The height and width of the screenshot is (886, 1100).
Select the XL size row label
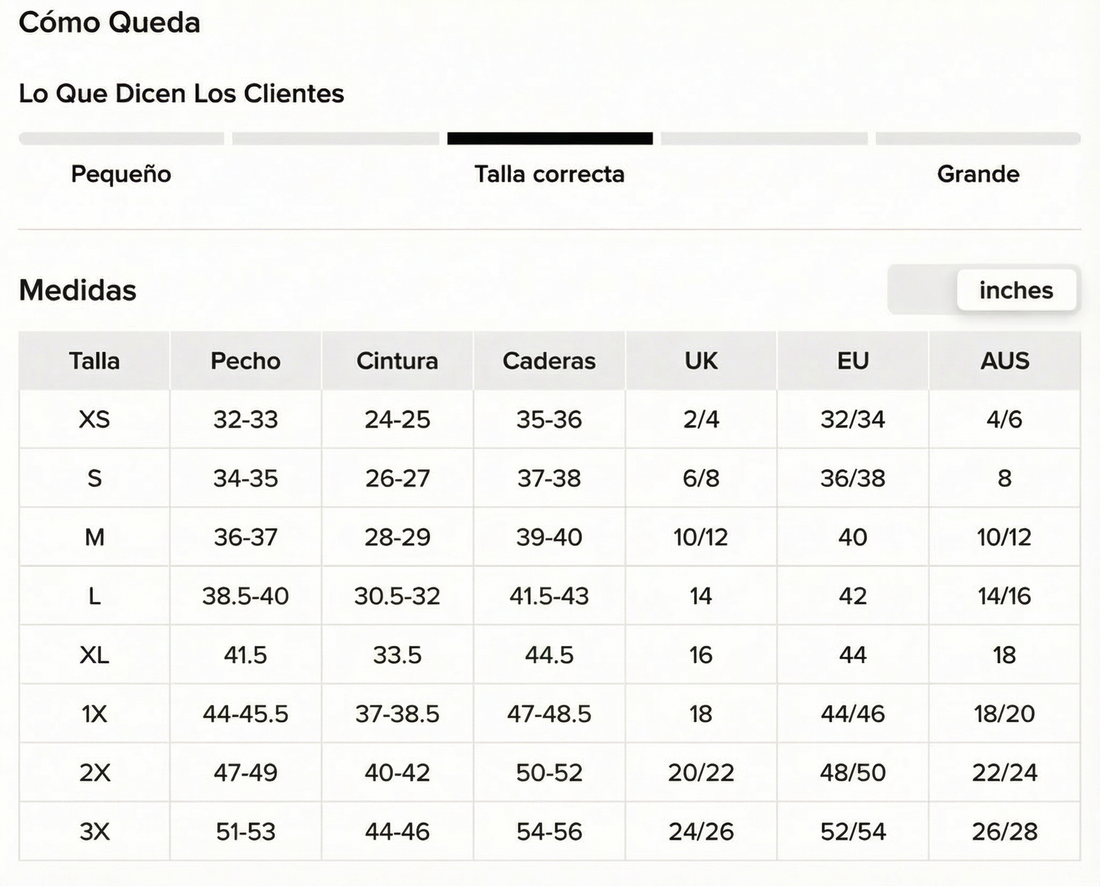pyautogui.click(x=94, y=655)
